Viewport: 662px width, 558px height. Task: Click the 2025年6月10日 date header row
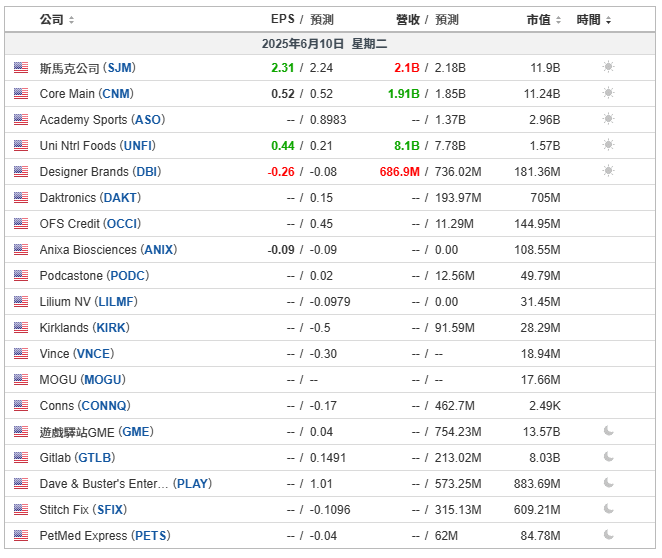click(x=330, y=43)
